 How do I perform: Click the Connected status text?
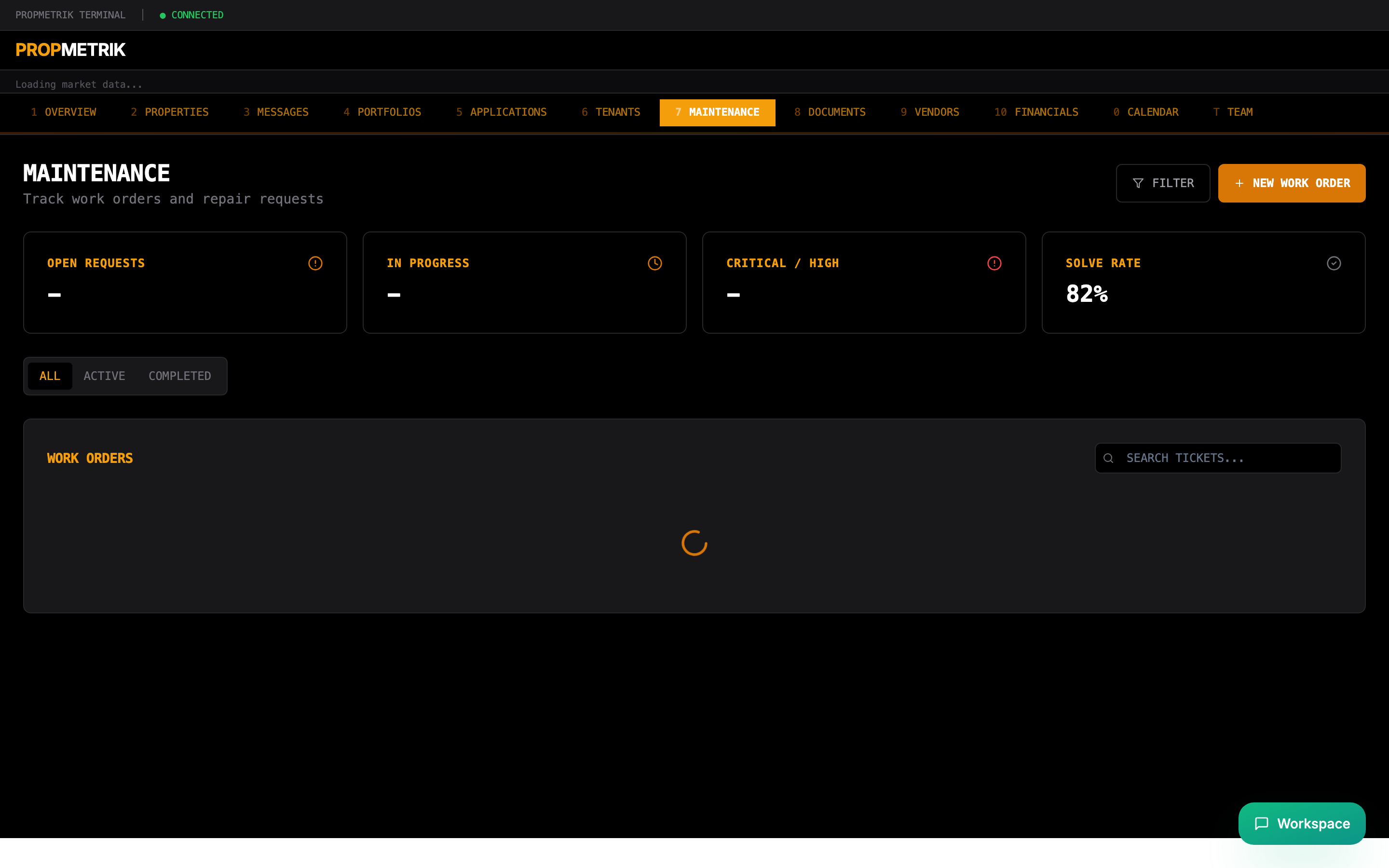[x=197, y=15]
